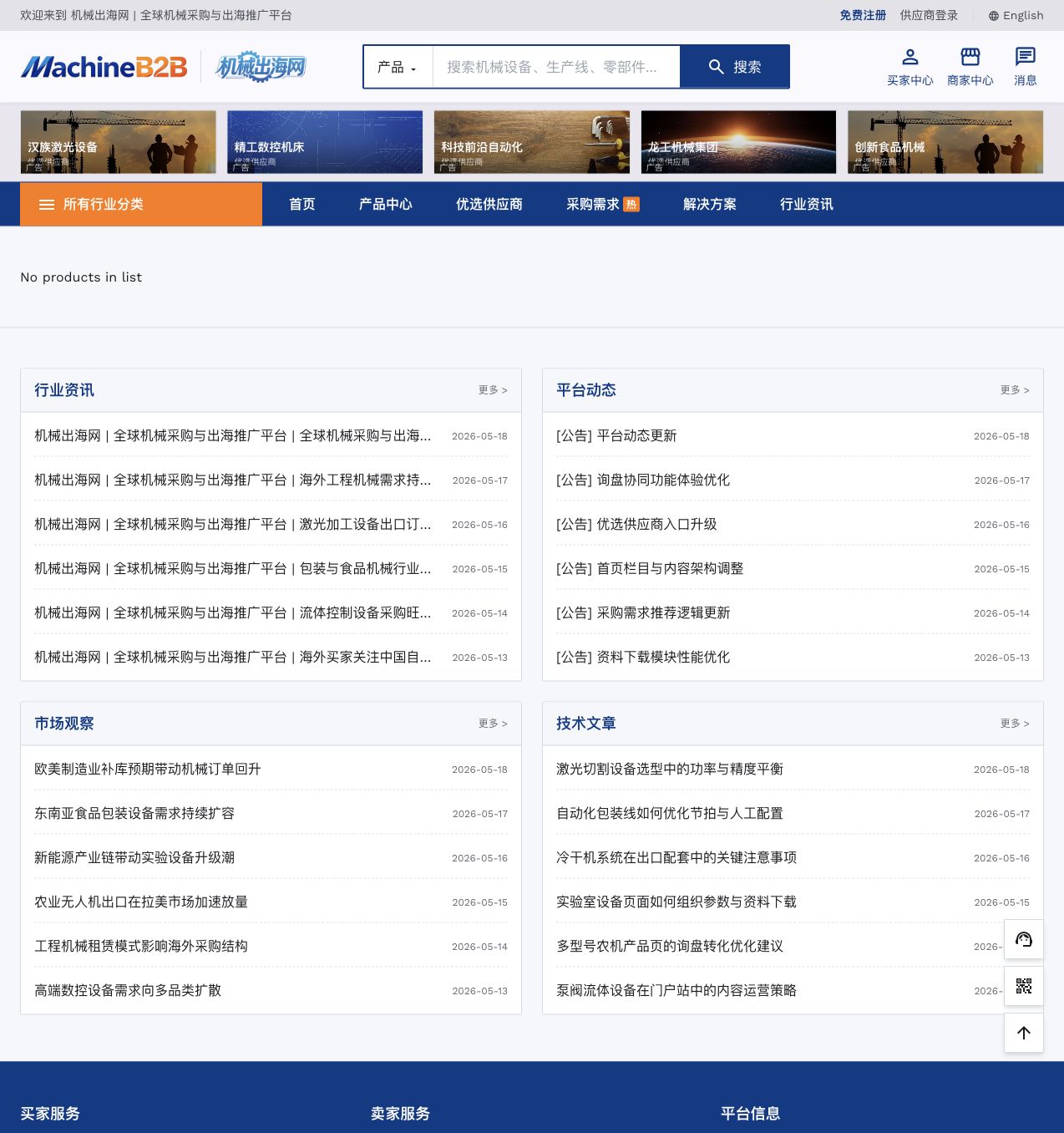1064x1133 pixels.
Task: Open 解决方案 nav item
Action: tap(710, 205)
